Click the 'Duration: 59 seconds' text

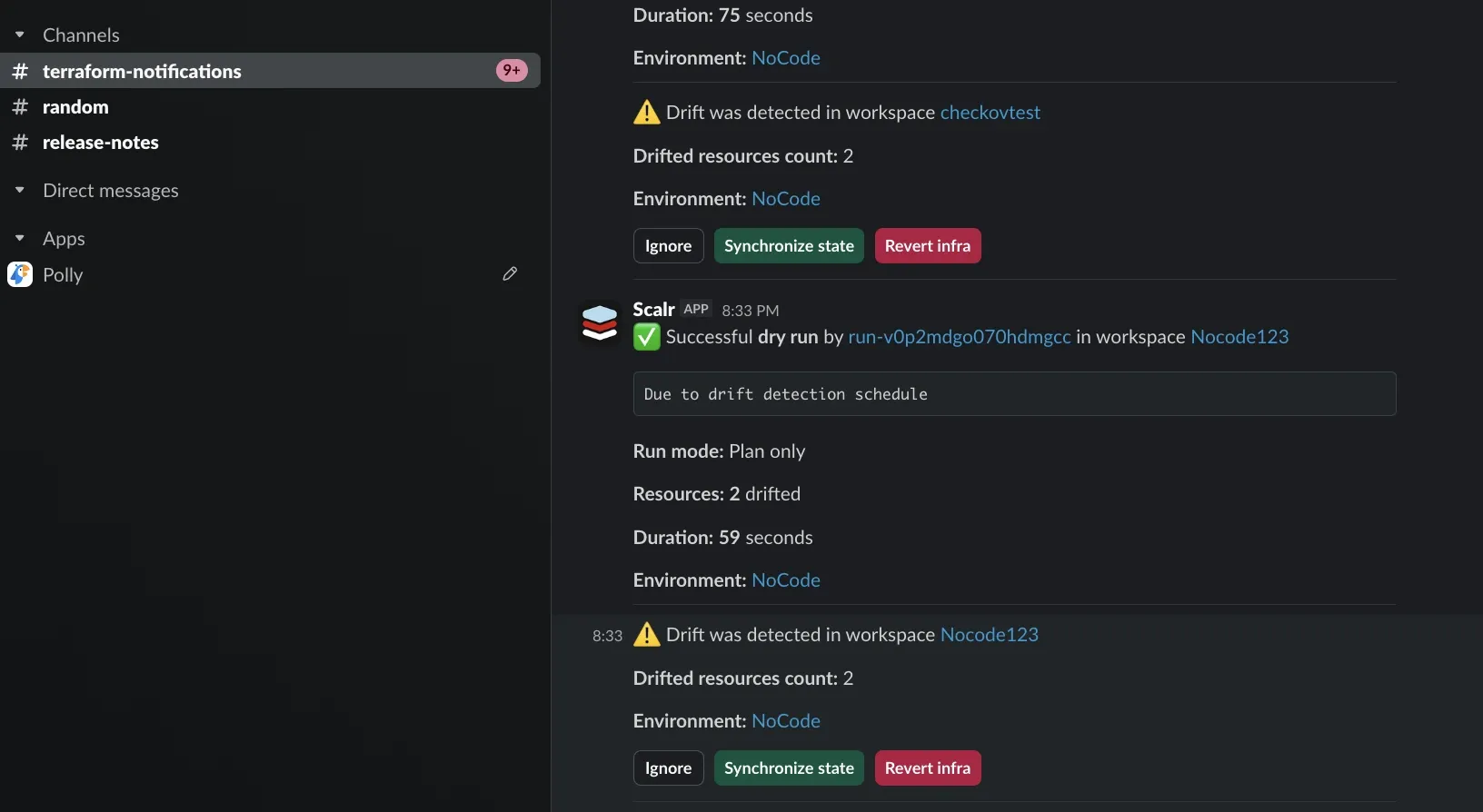[x=722, y=538]
